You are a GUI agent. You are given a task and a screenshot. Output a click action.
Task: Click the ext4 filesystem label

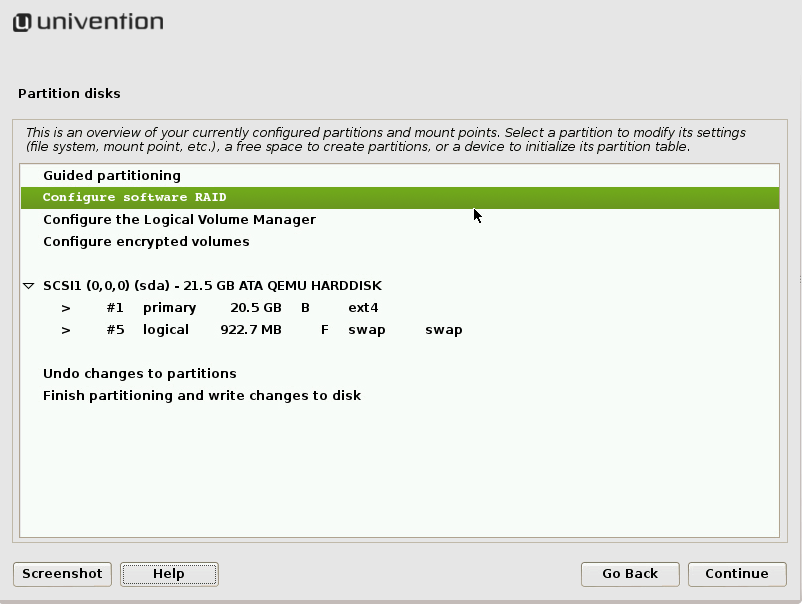pos(363,308)
